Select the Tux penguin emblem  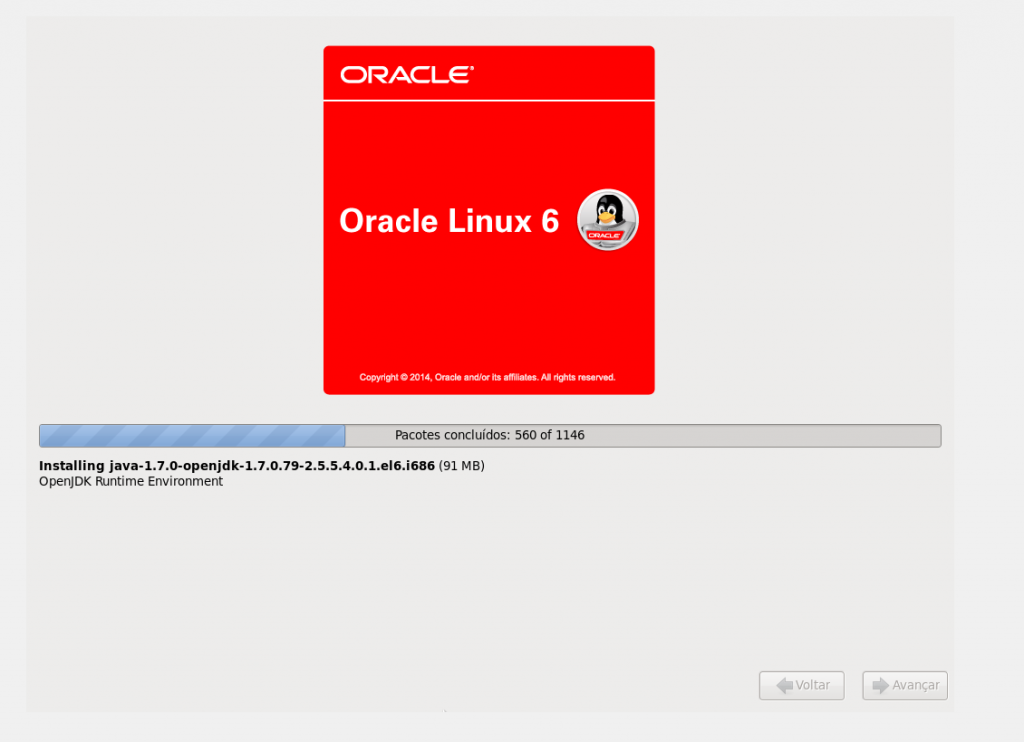(x=607, y=213)
